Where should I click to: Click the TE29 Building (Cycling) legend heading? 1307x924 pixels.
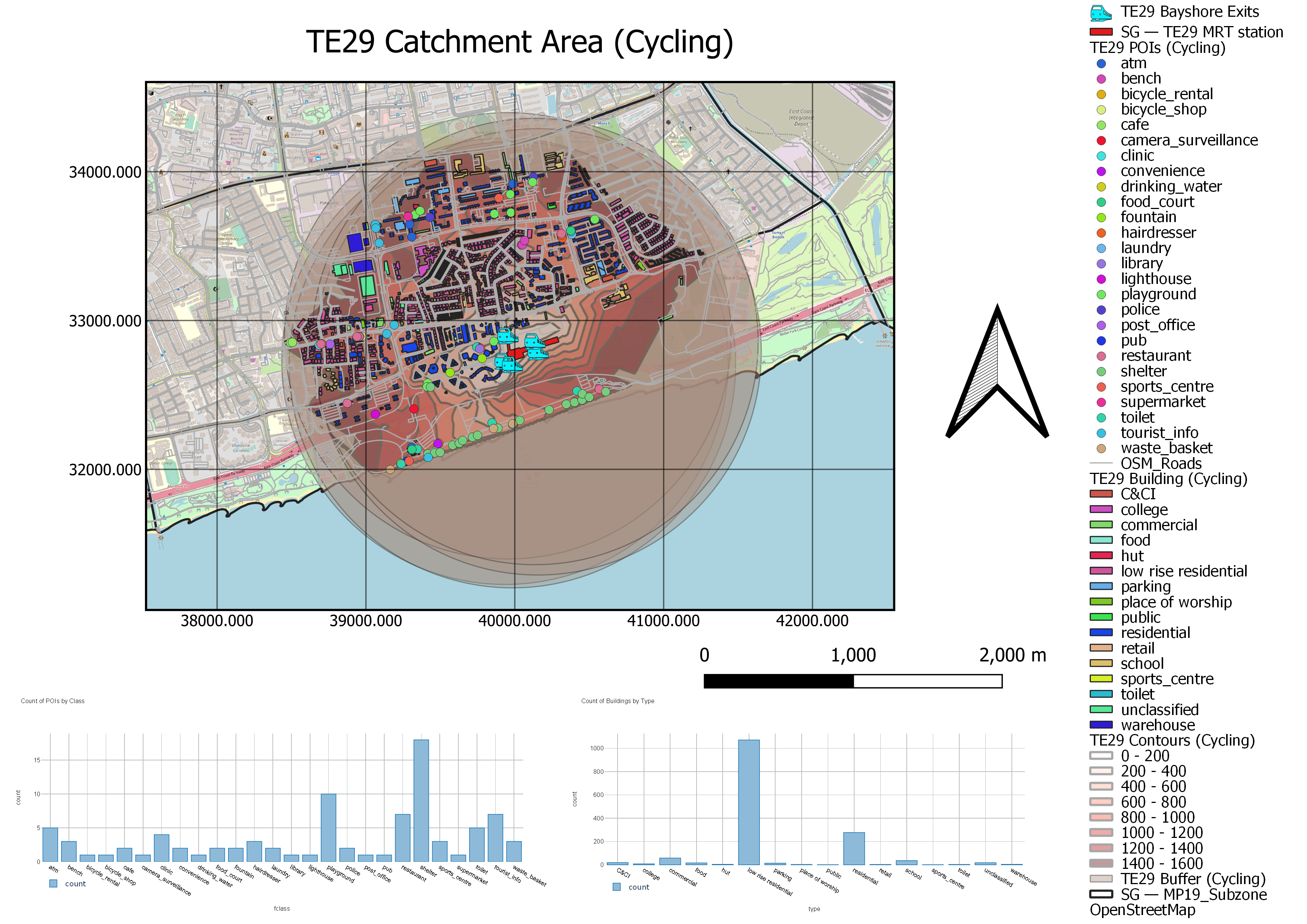[x=1168, y=479]
